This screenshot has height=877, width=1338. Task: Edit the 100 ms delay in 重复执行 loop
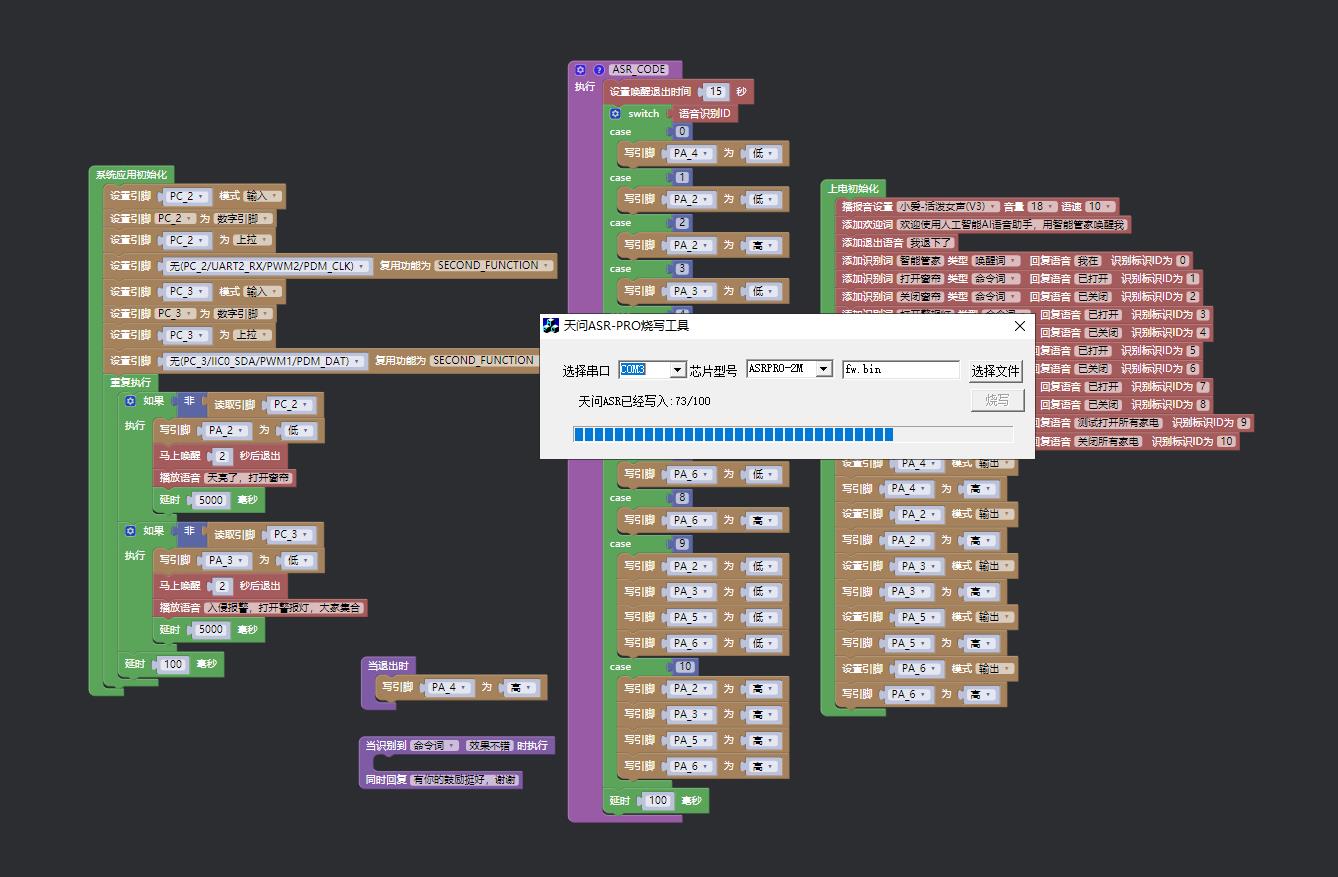(x=173, y=664)
